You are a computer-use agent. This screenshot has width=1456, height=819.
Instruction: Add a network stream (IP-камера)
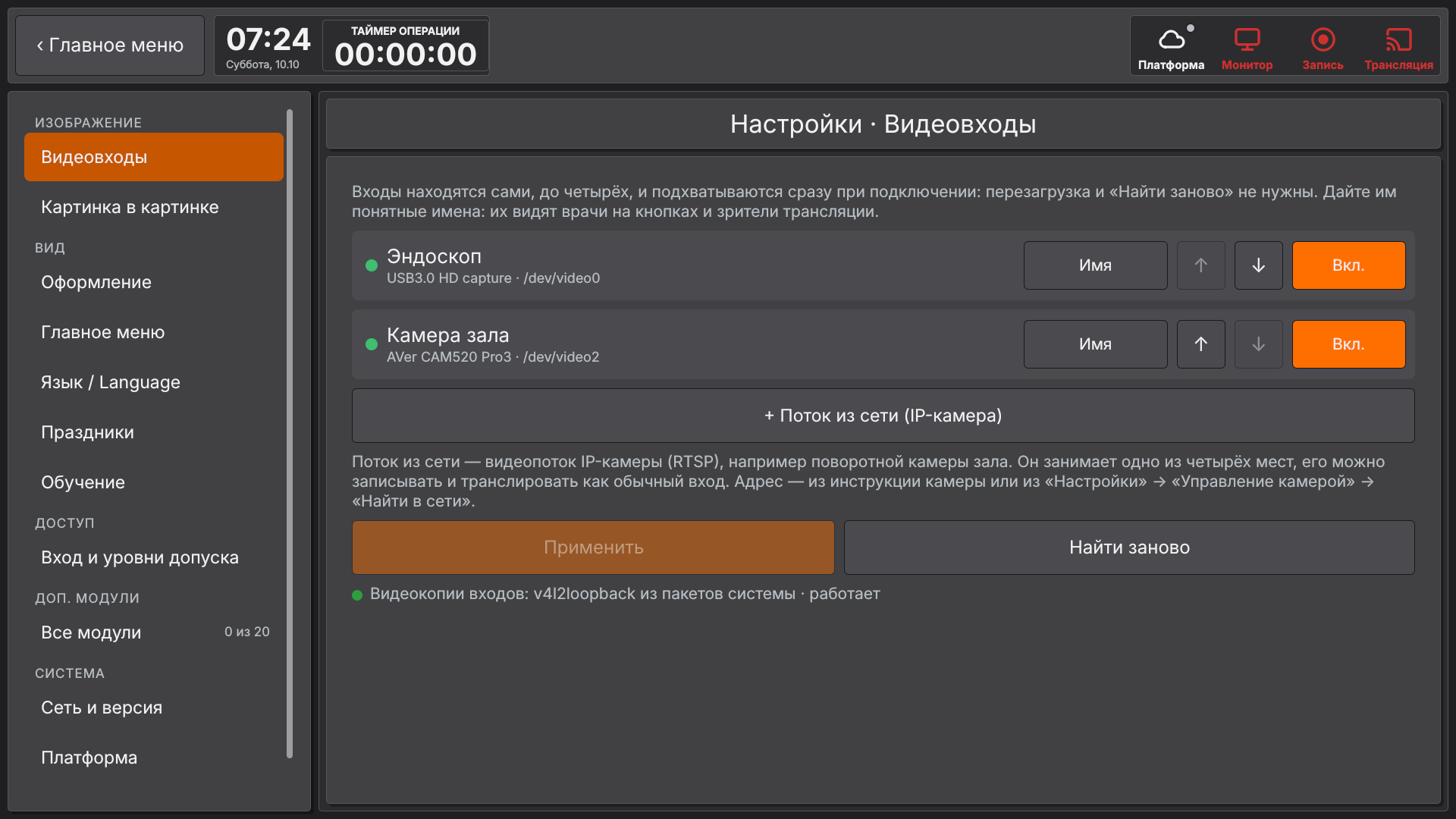(883, 416)
